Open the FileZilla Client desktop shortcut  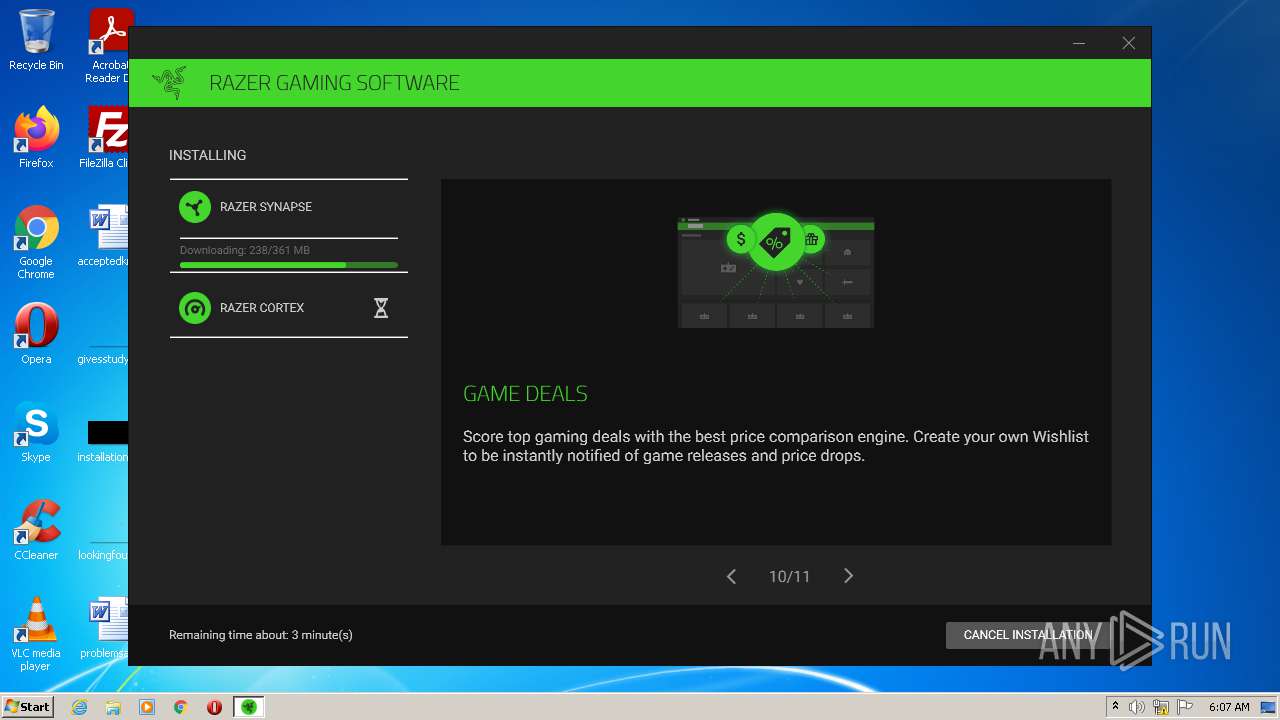105,137
